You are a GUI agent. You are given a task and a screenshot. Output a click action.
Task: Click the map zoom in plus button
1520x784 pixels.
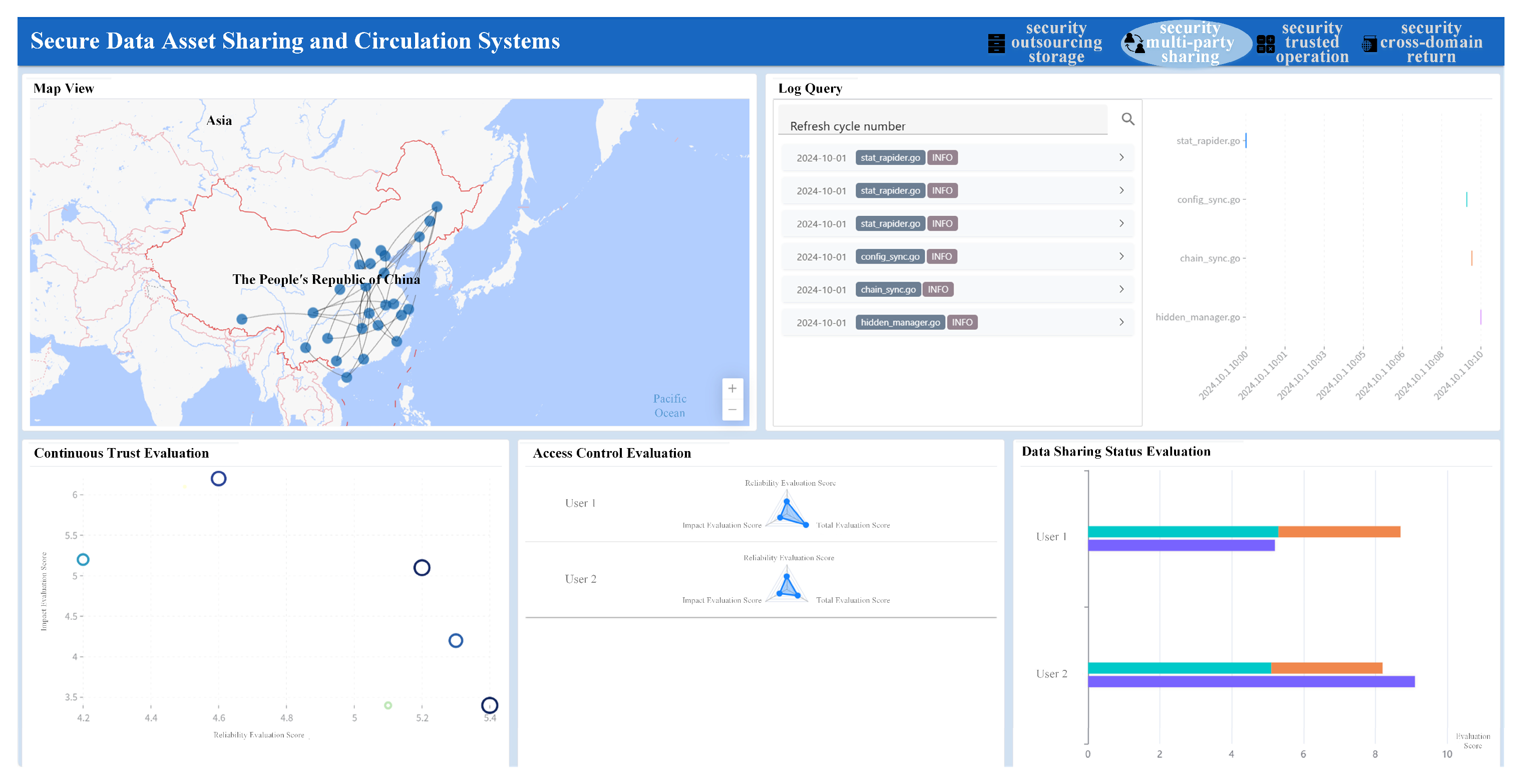(x=731, y=388)
